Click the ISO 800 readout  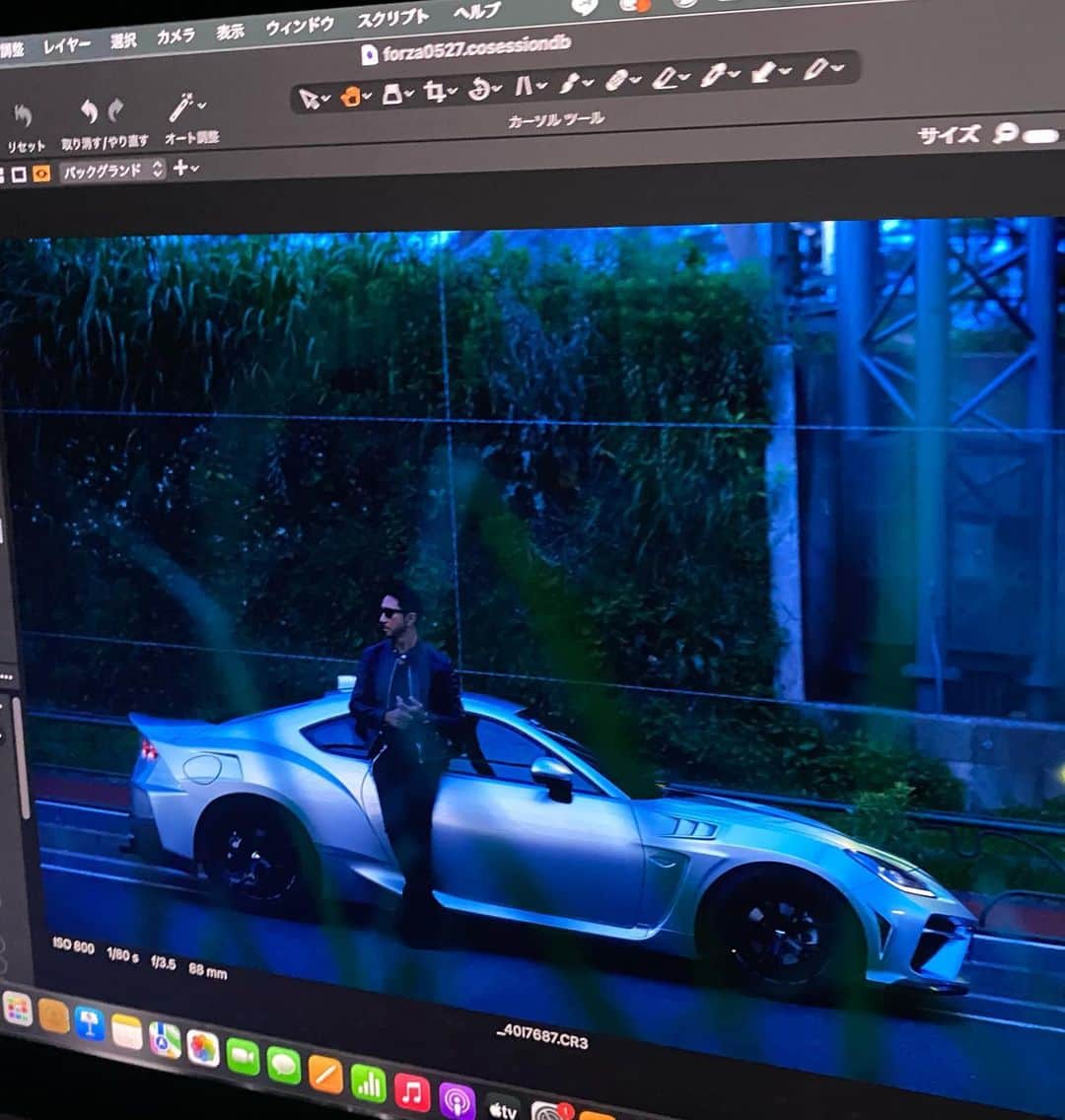pyautogui.click(x=74, y=945)
